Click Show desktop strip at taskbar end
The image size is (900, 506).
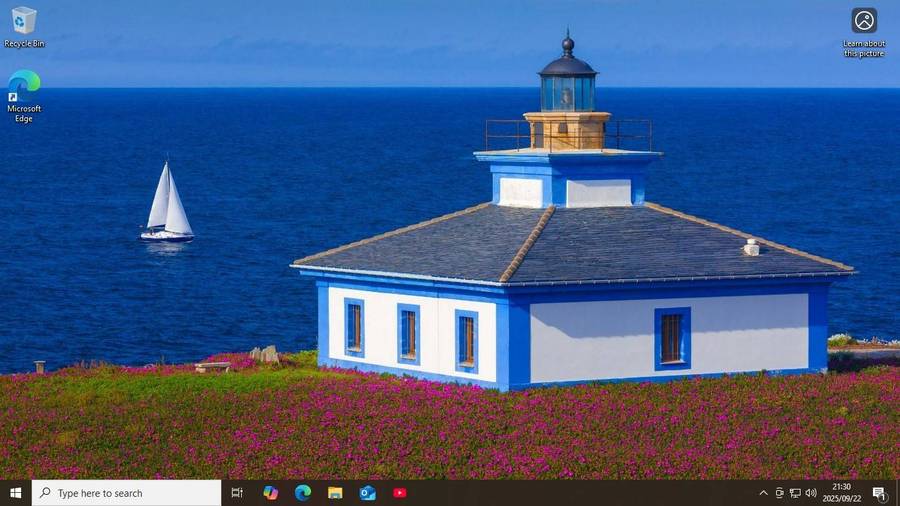[898, 493]
